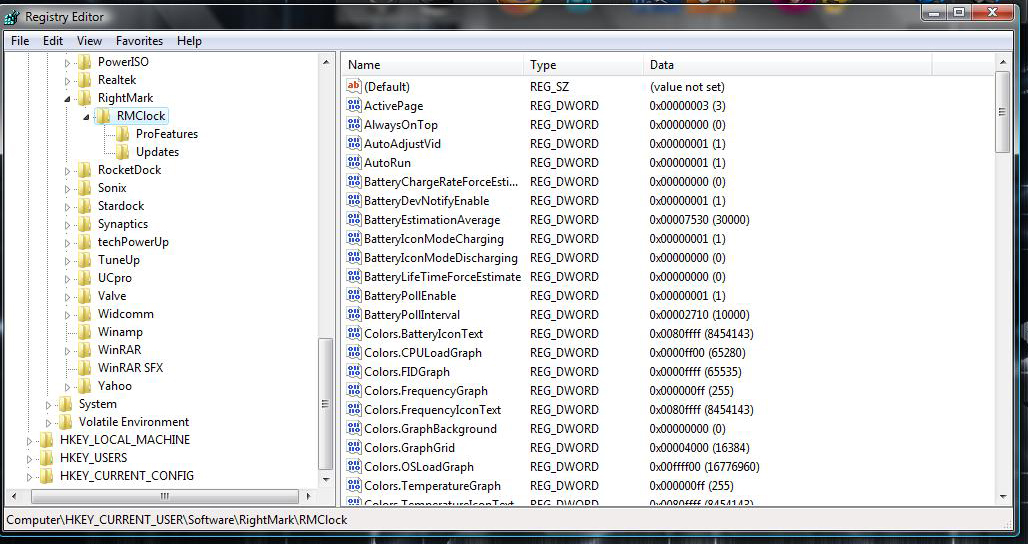Select the BatteryLifeTimeForceEstimate value
The image size is (1028, 544).
coord(443,277)
